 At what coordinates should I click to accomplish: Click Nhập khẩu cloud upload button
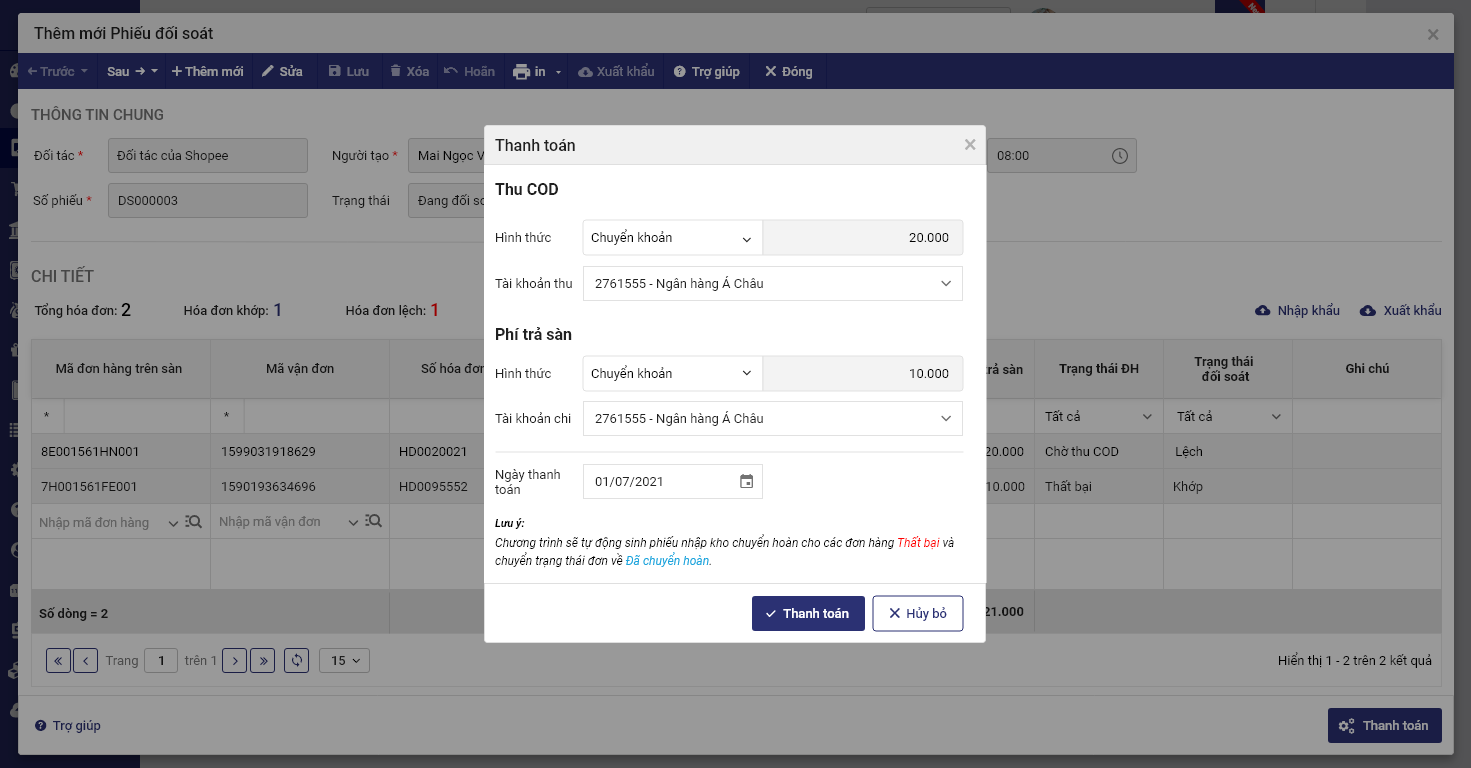1297,311
